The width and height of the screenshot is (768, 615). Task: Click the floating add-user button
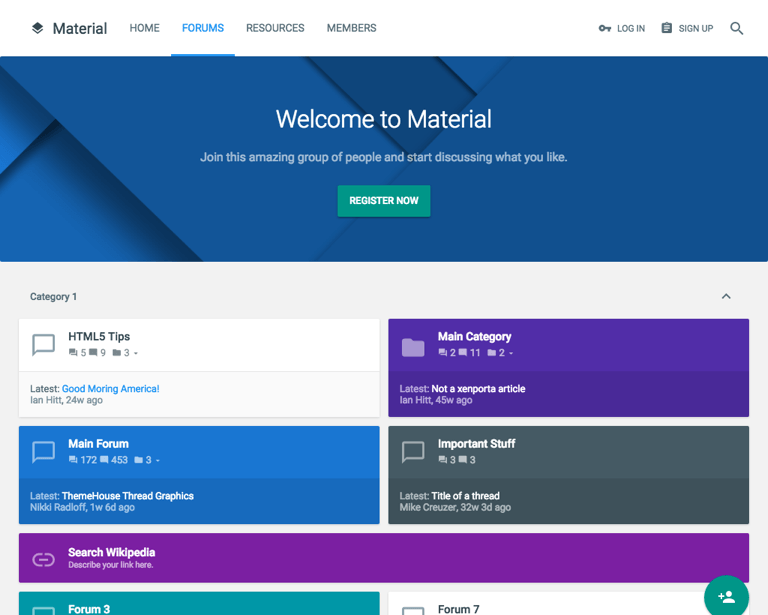(726, 597)
